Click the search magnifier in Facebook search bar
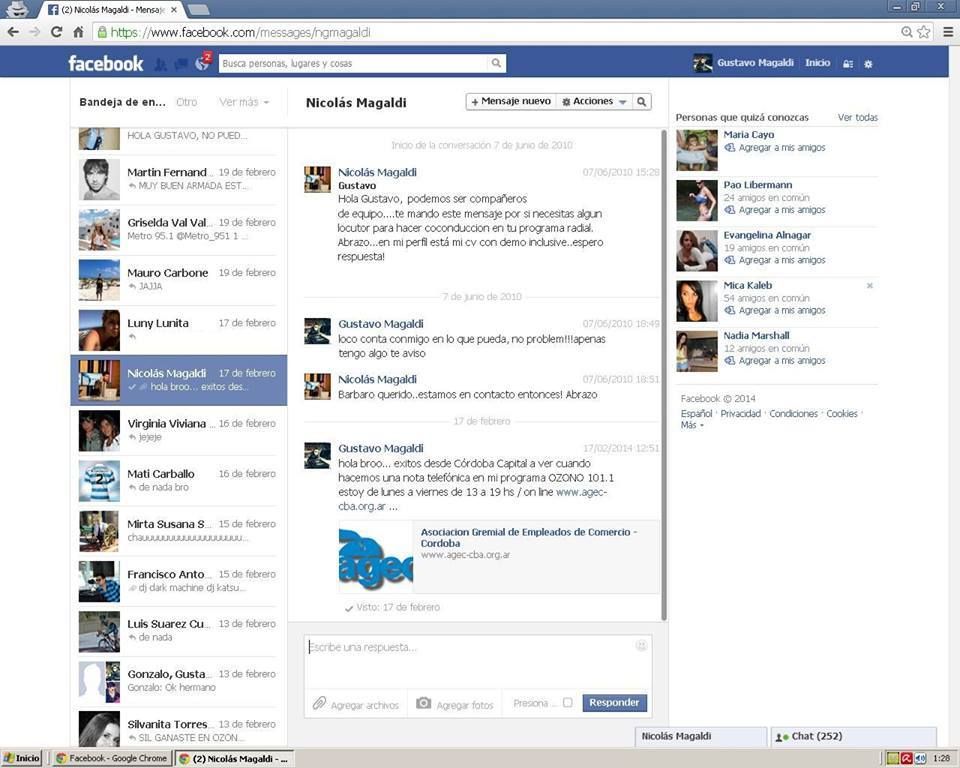The image size is (960, 768). tap(496, 63)
